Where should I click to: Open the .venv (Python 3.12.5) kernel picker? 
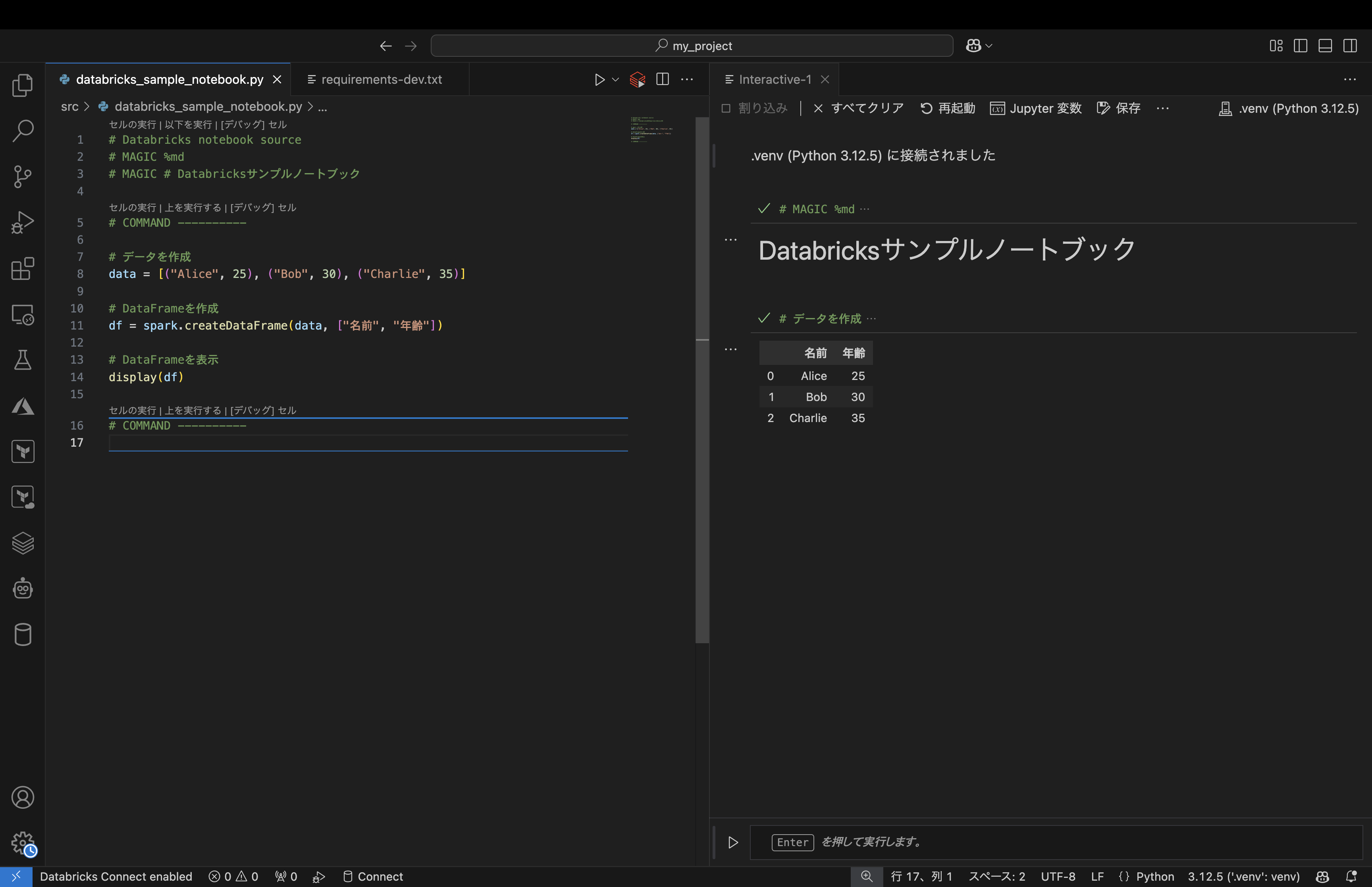pyautogui.click(x=1289, y=108)
